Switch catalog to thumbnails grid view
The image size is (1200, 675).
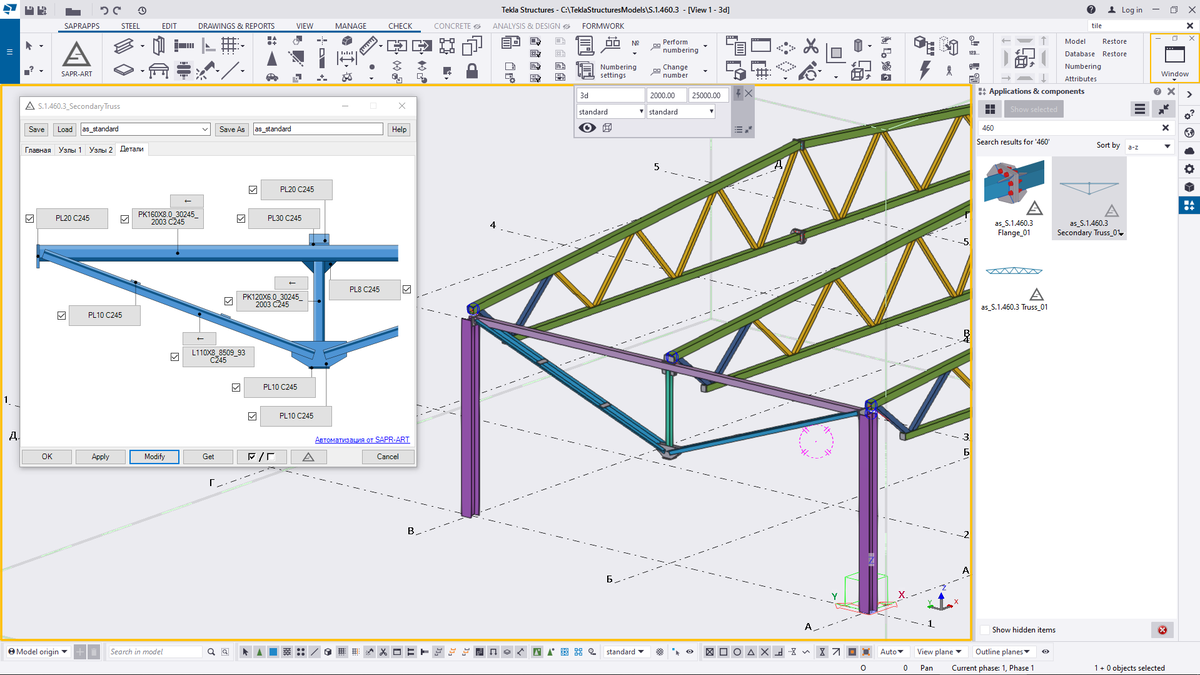point(990,109)
